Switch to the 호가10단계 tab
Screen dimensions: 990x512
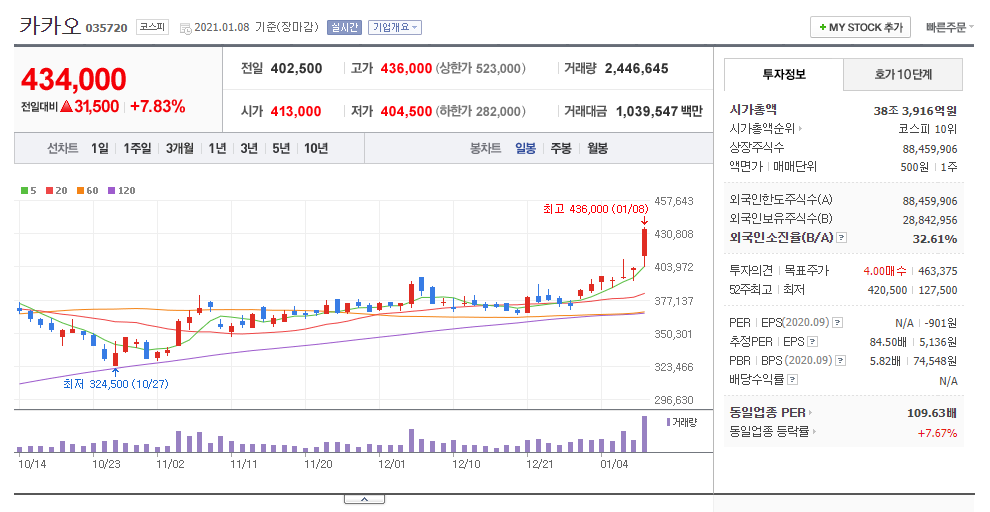point(903,74)
